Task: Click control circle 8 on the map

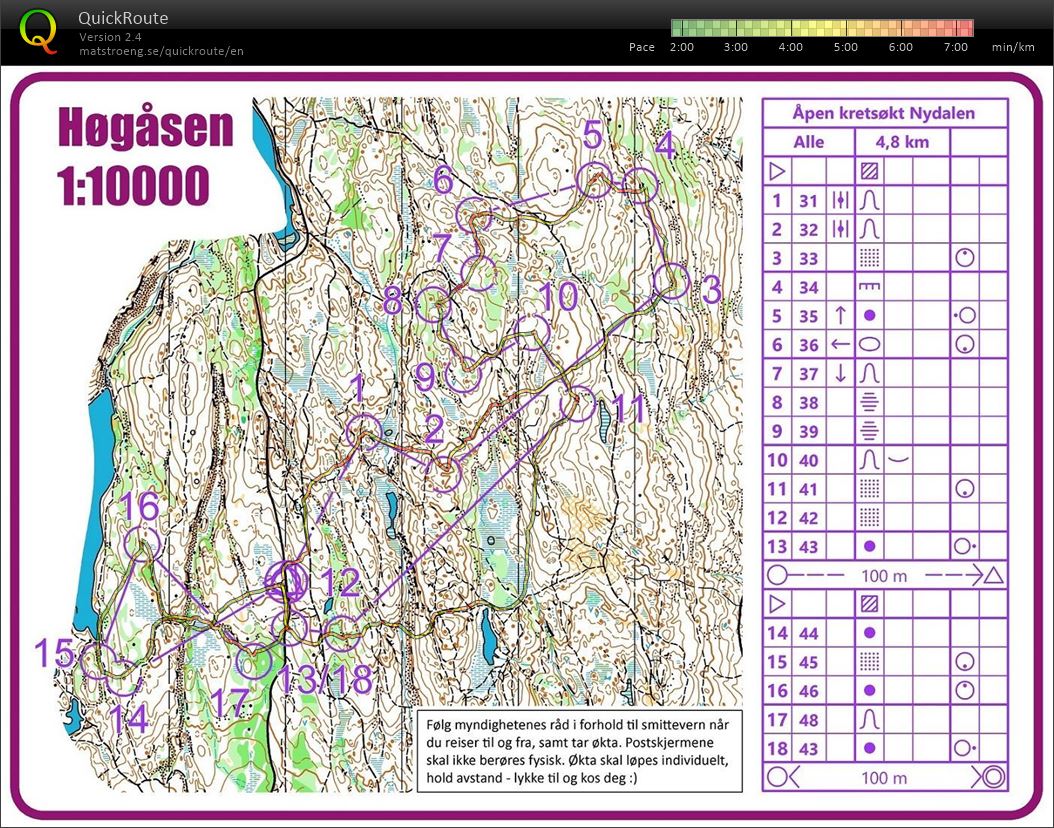Action: (432, 304)
